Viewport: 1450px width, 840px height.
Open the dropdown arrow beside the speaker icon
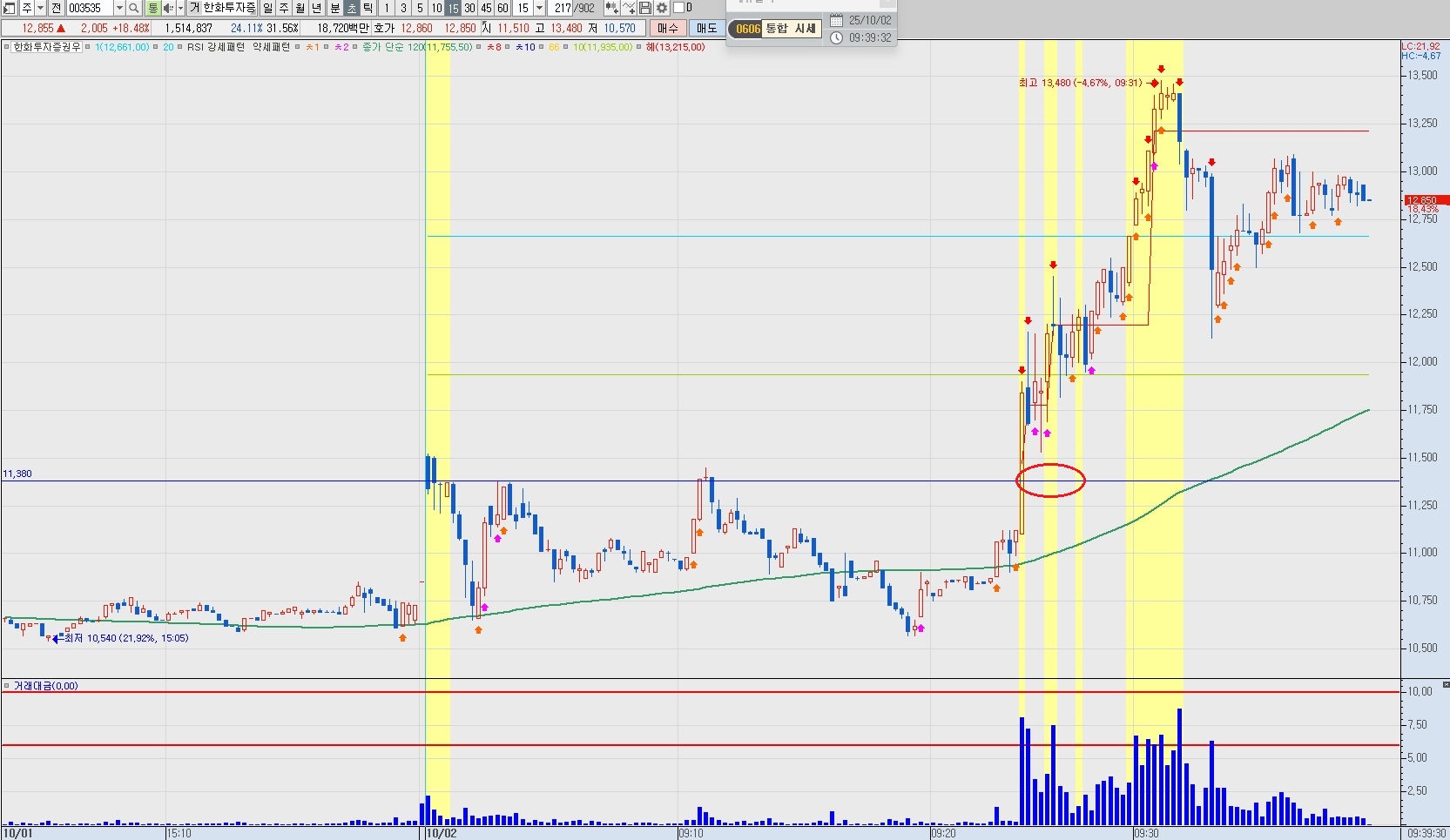click(181, 8)
